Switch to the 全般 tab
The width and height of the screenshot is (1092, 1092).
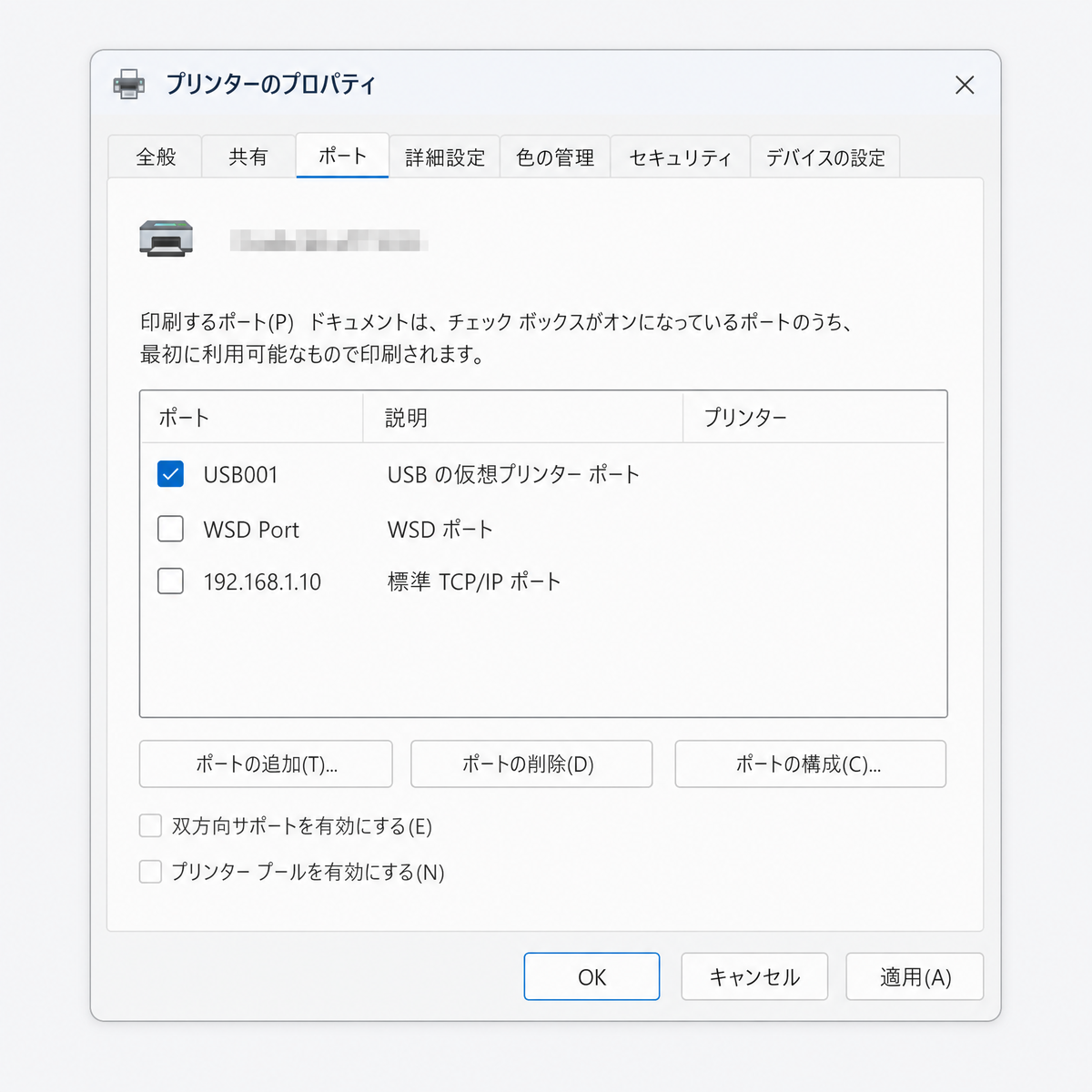[156, 157]
